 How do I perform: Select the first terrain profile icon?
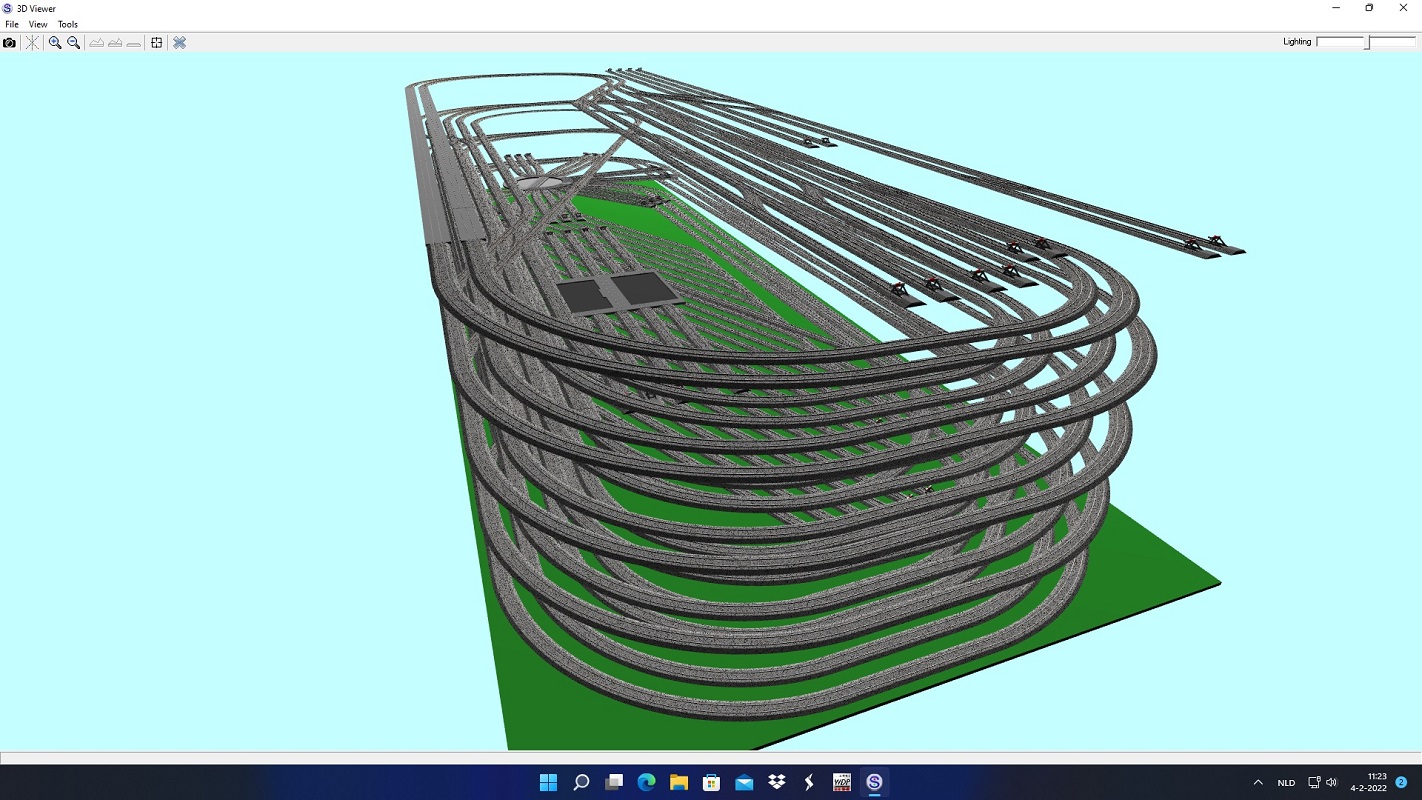97,43
